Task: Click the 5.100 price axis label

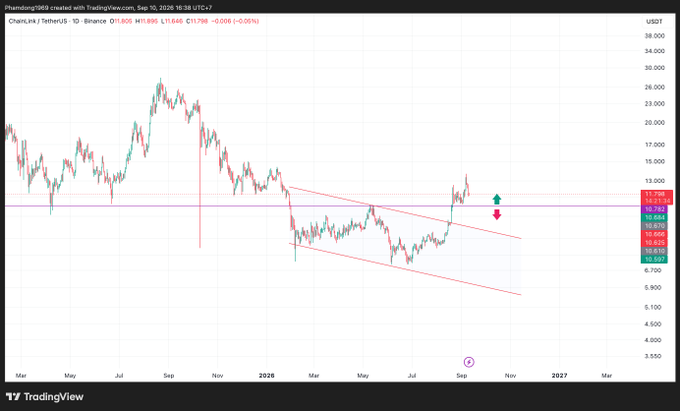Action: click(653, 307)
